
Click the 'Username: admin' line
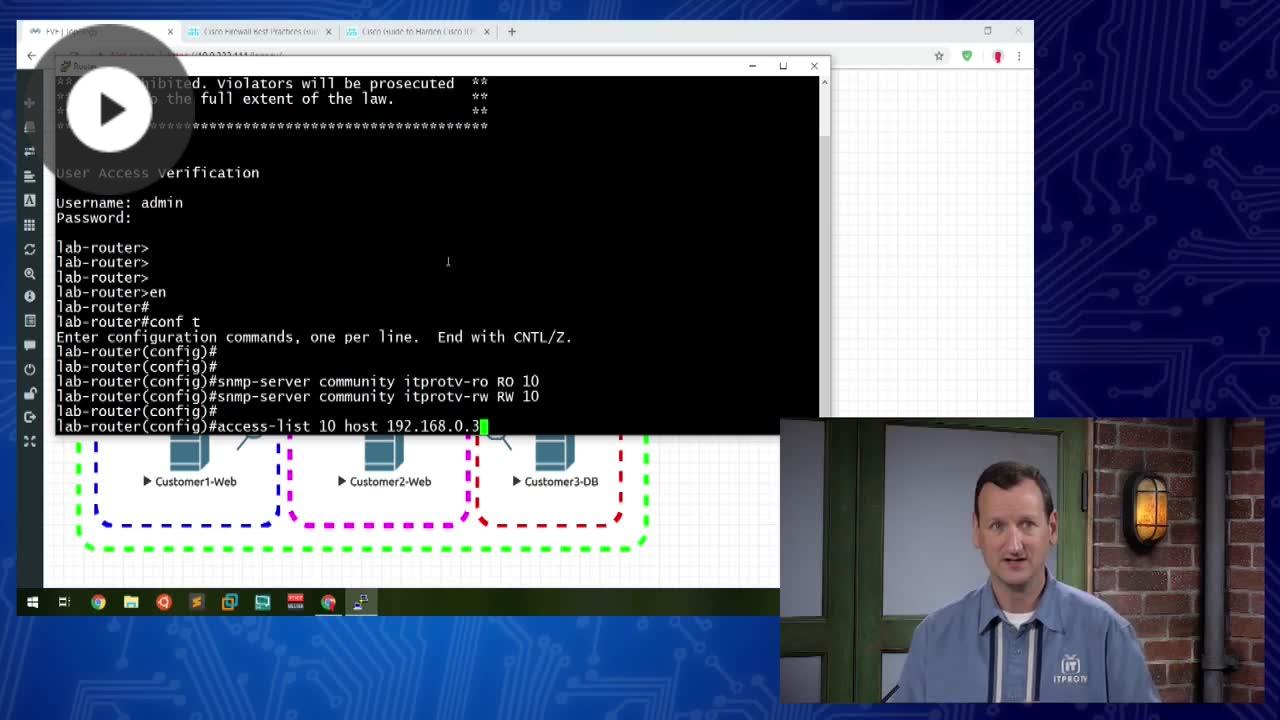point(119,202)
